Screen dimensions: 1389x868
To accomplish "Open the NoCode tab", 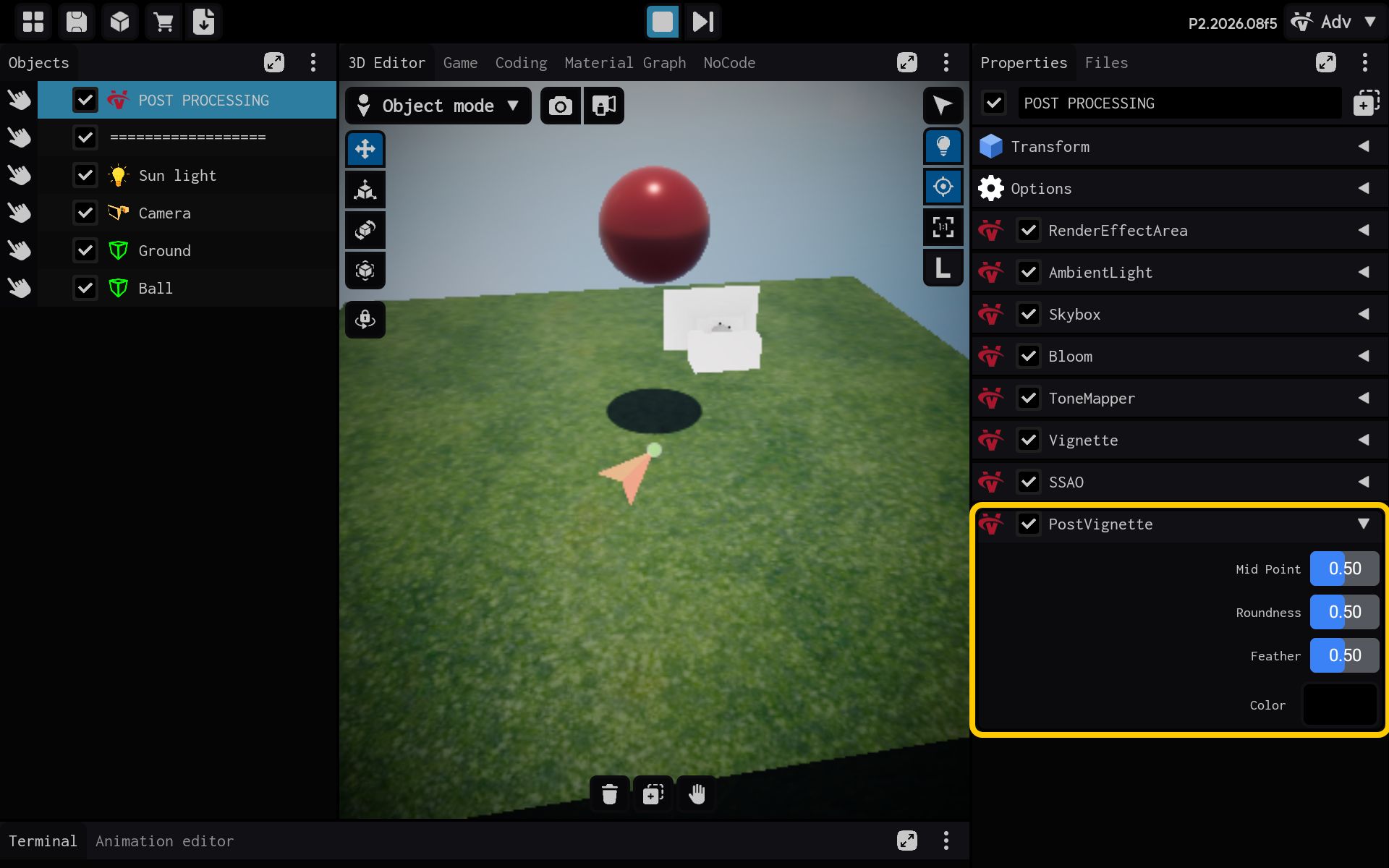I will [729, 63].
